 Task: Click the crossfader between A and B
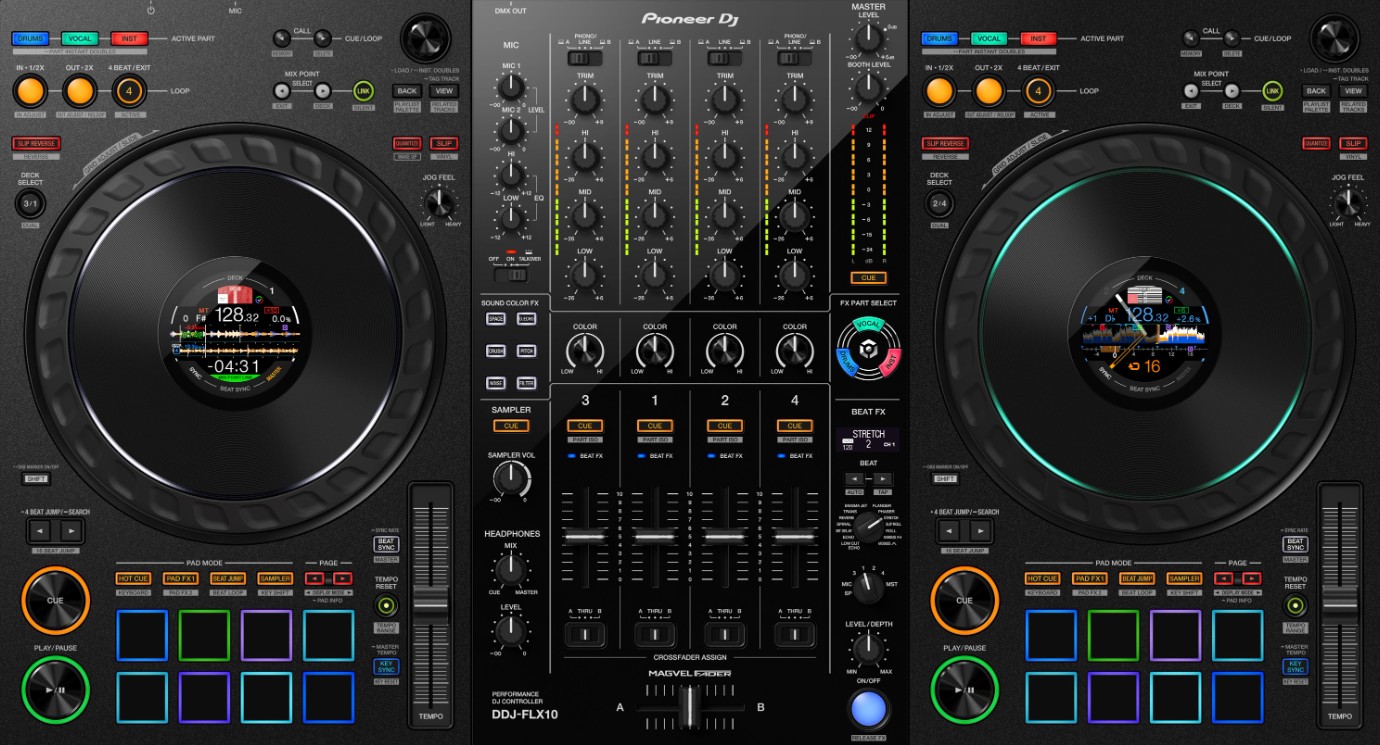689,707
